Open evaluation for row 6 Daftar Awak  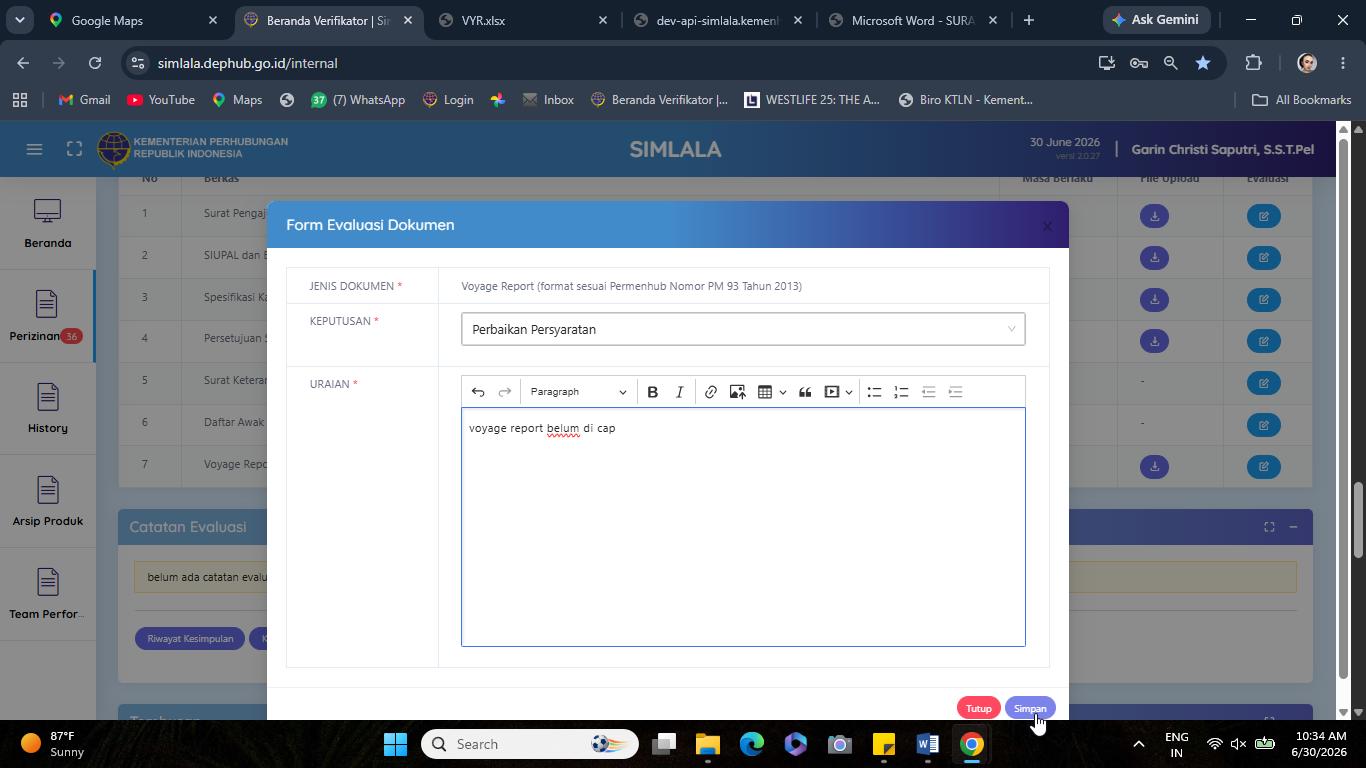point(1264,425)
